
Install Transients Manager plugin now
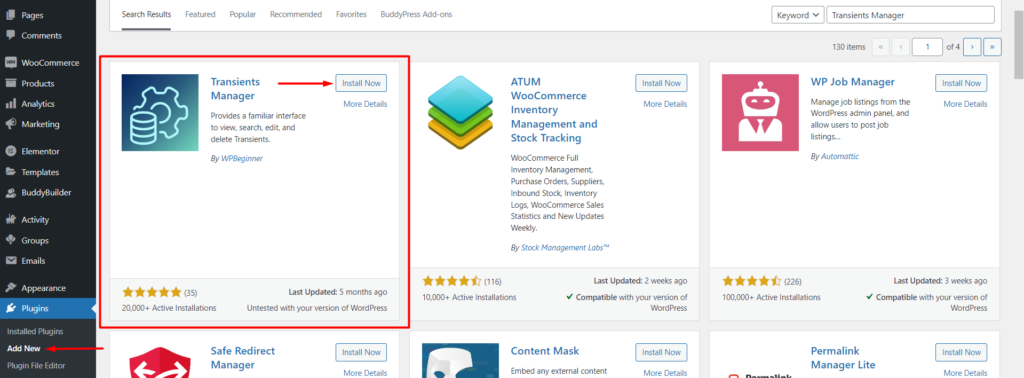[361, 83]
